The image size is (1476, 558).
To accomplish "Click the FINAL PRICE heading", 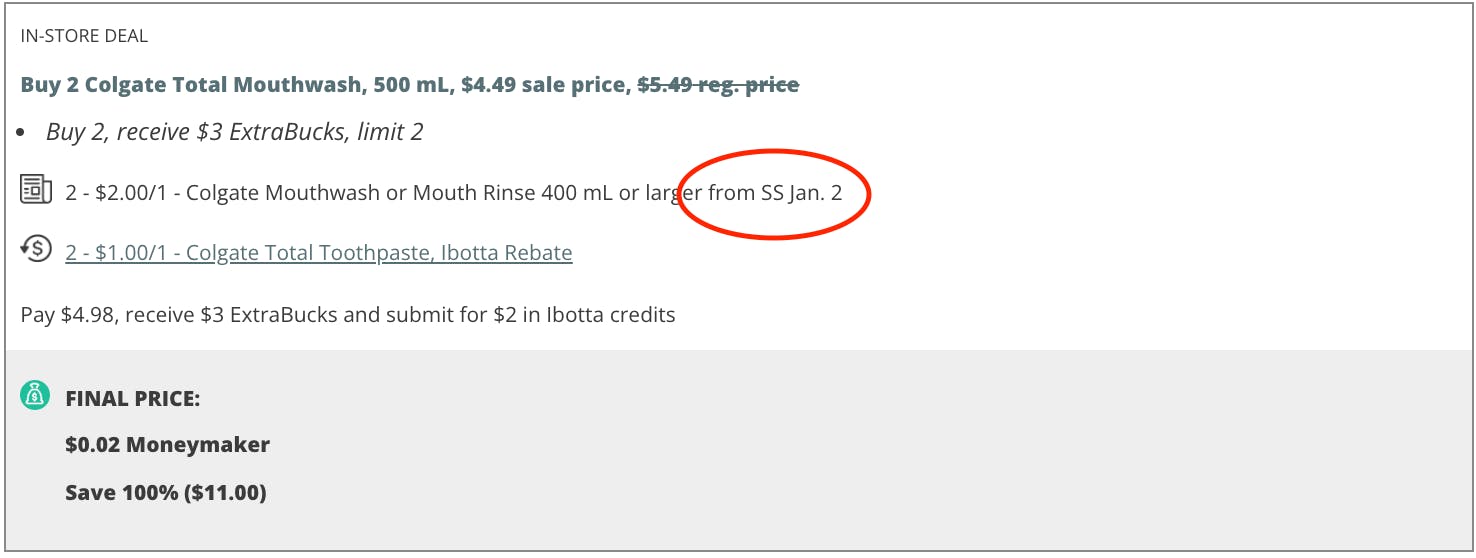I will 133,399.
